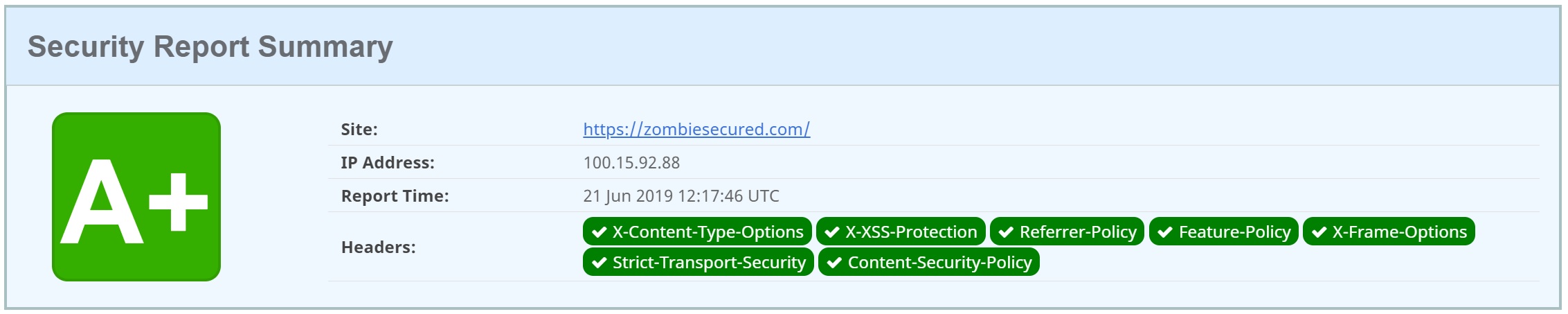
Task: Click the Security Report Summary heading
Action: point(210,46)
